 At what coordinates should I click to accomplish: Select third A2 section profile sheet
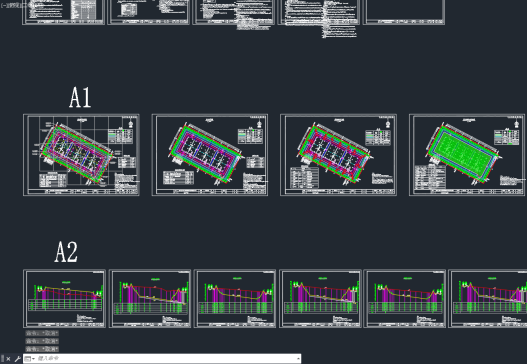235,298
